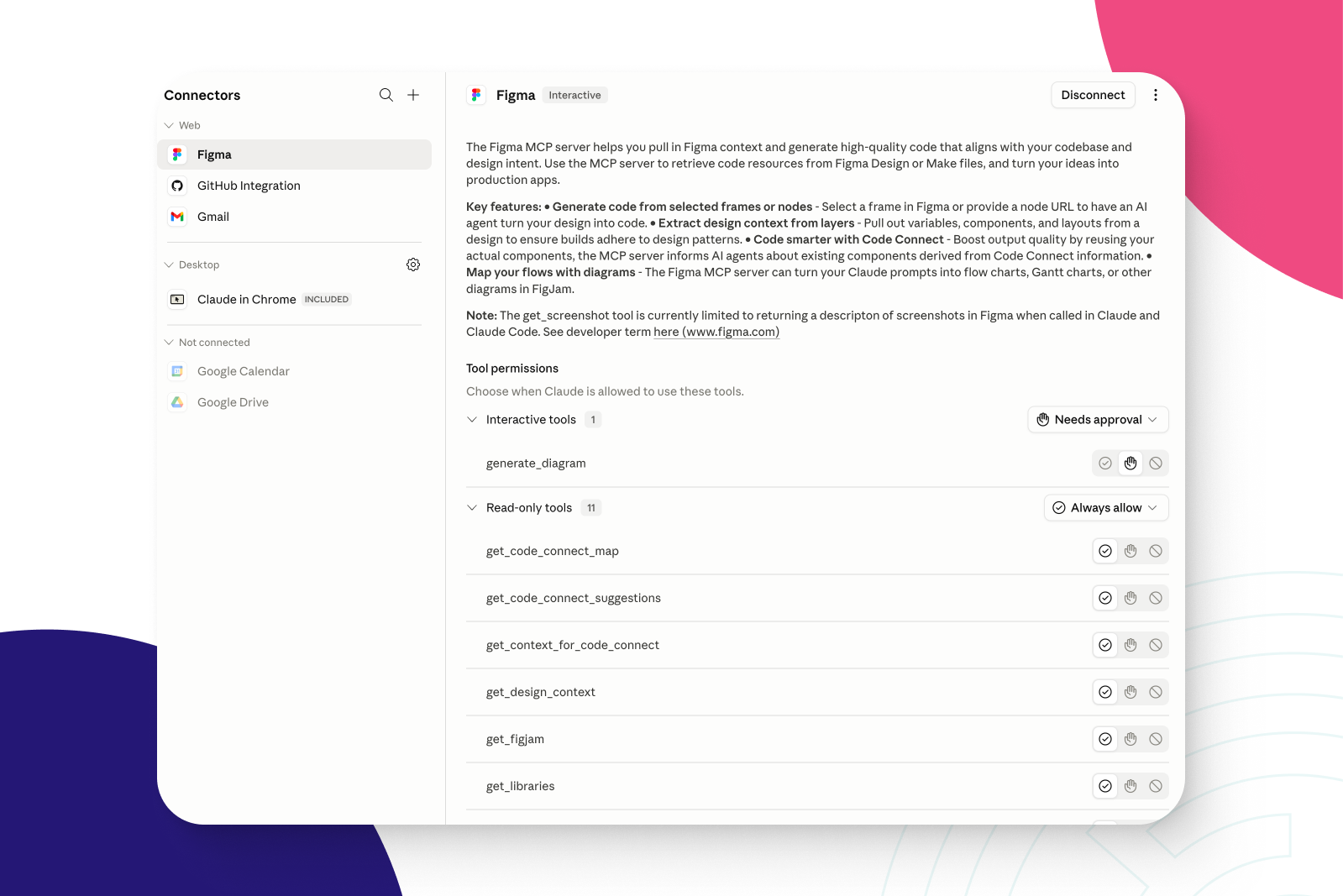Click the Tool permissions heading

pyautogui.click(x=512, y=369)
